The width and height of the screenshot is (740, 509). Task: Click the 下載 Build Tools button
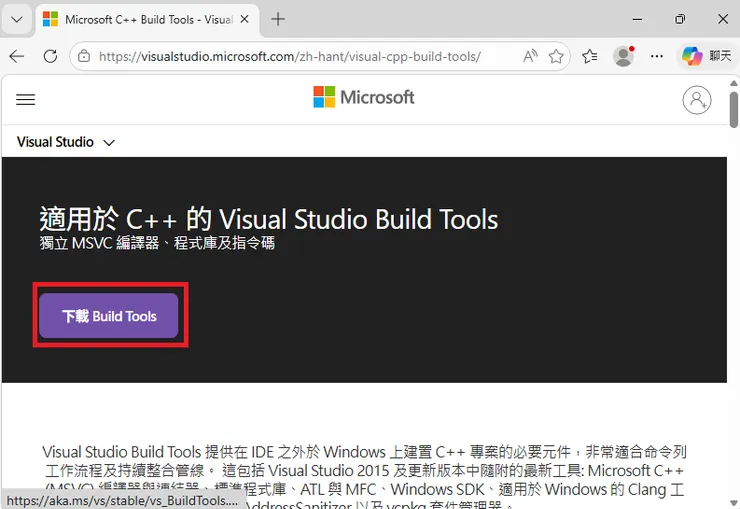click(109, 316)
